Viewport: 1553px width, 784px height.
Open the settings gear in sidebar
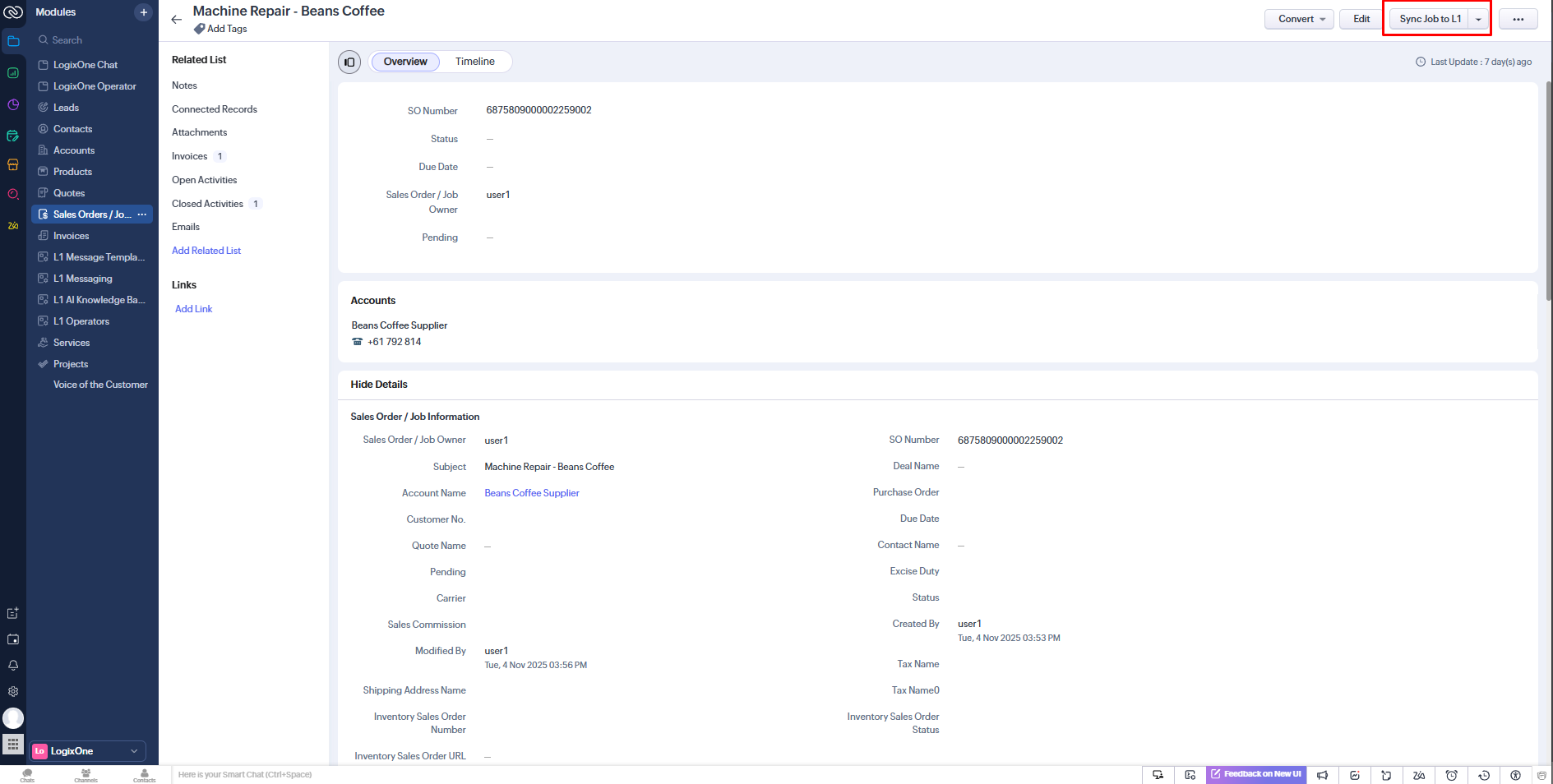13,692
